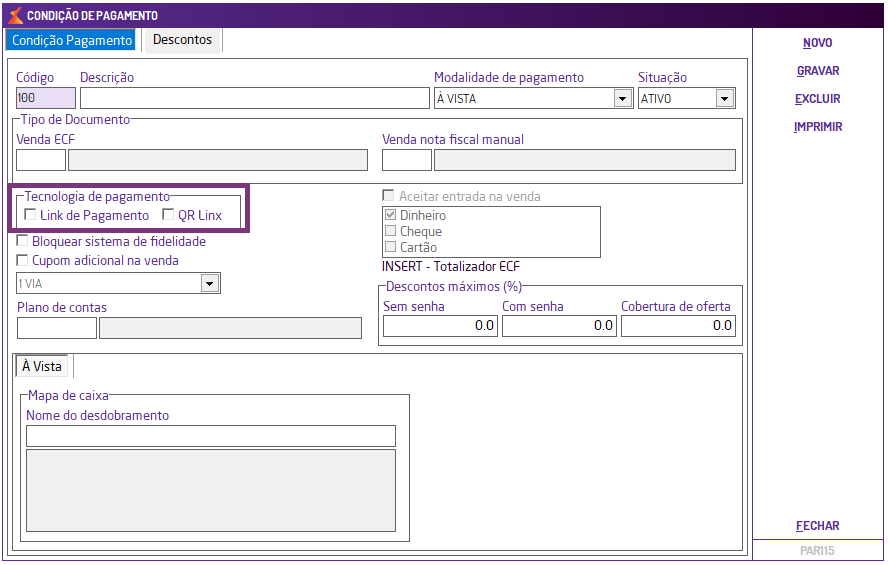888x565 pixels.
Task: Open the Situação dropdown showing ATIVO
Action: point(724,99)
